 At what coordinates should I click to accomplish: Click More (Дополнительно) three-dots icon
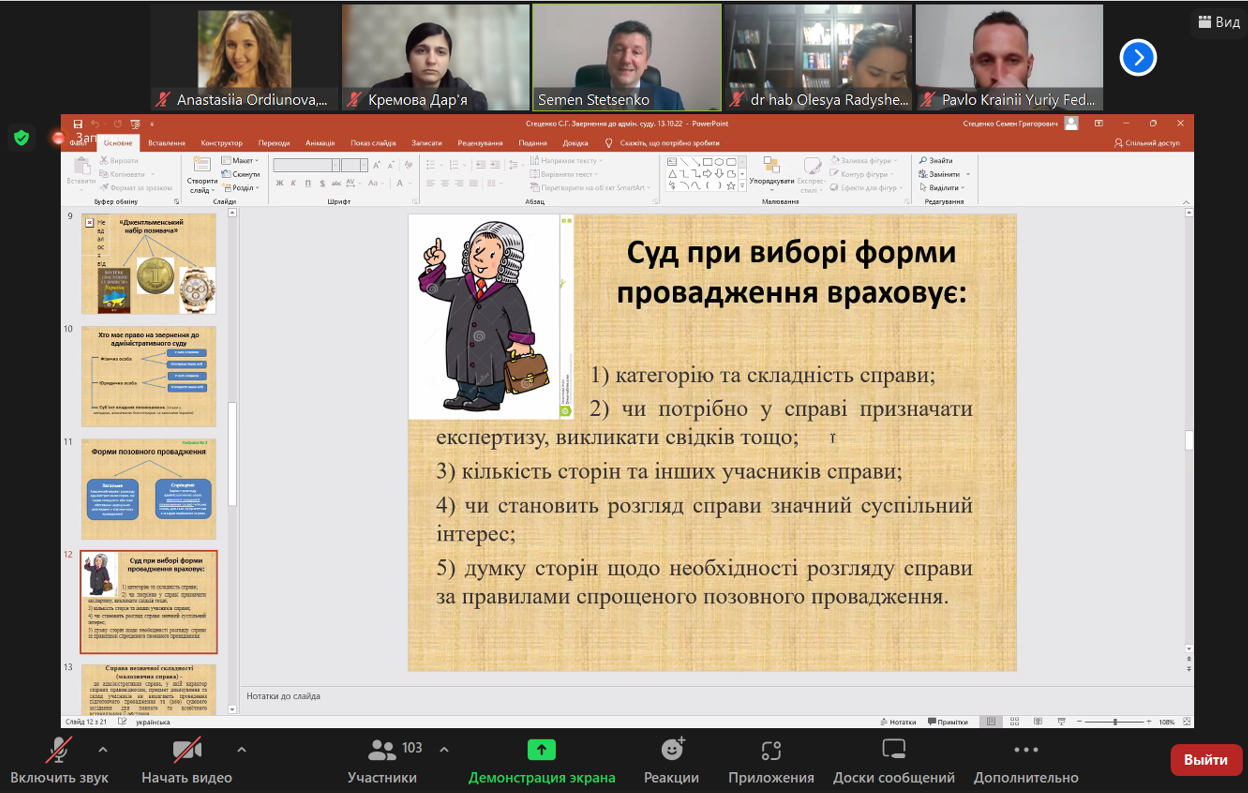pyautogui.click(x=1026, y=750)
